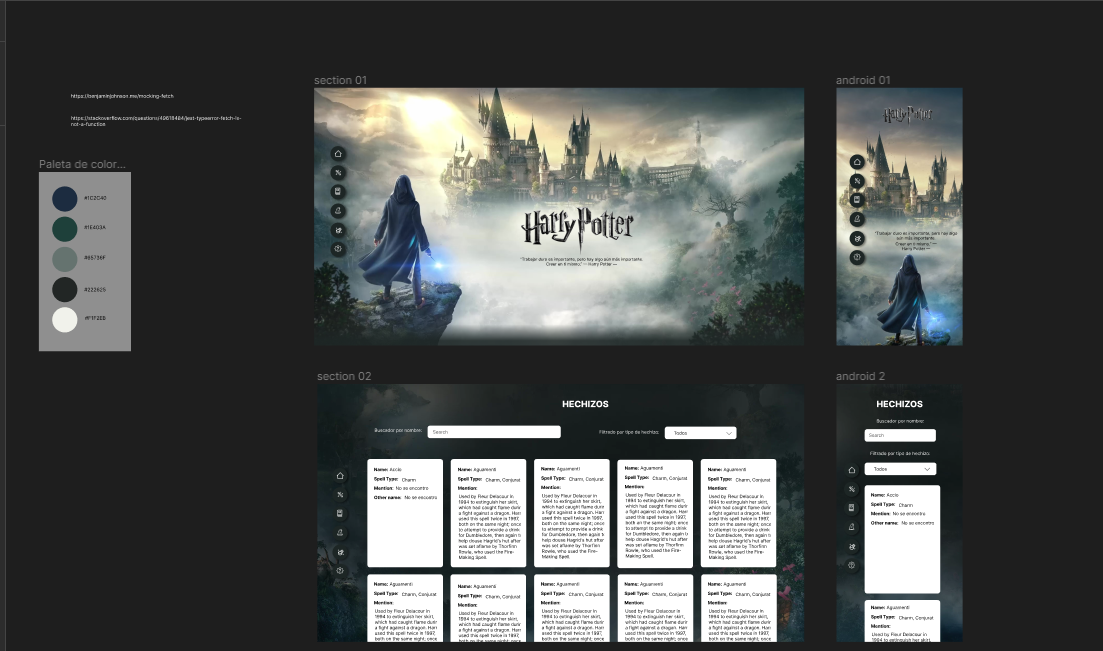Click the wizard hat icon in section 01

tap(338, 210)
